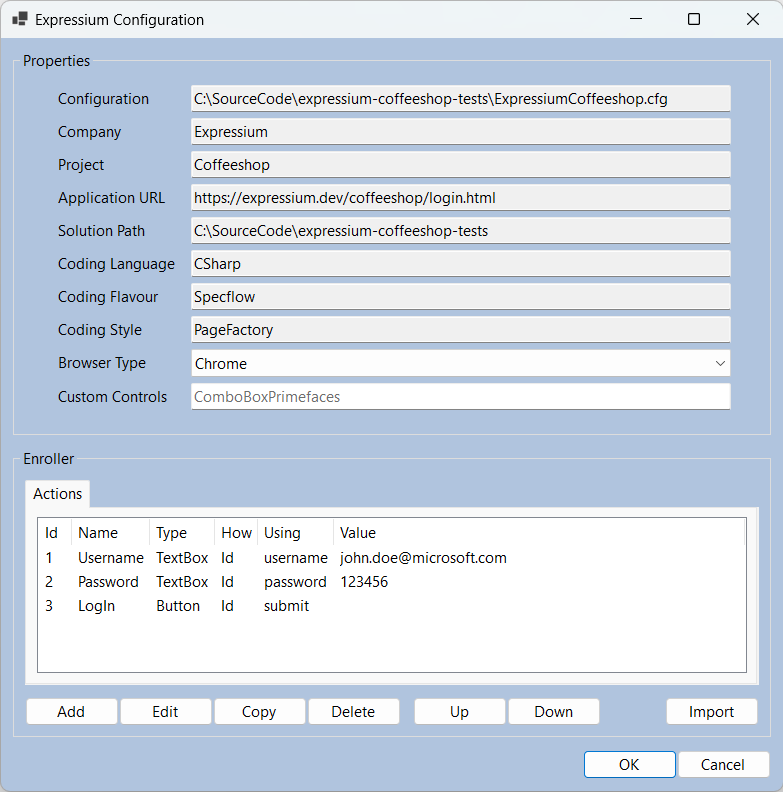The image size is (783, 792).
Task: Click the submit cell in LogIn row
Action: (x=286, y=606)
